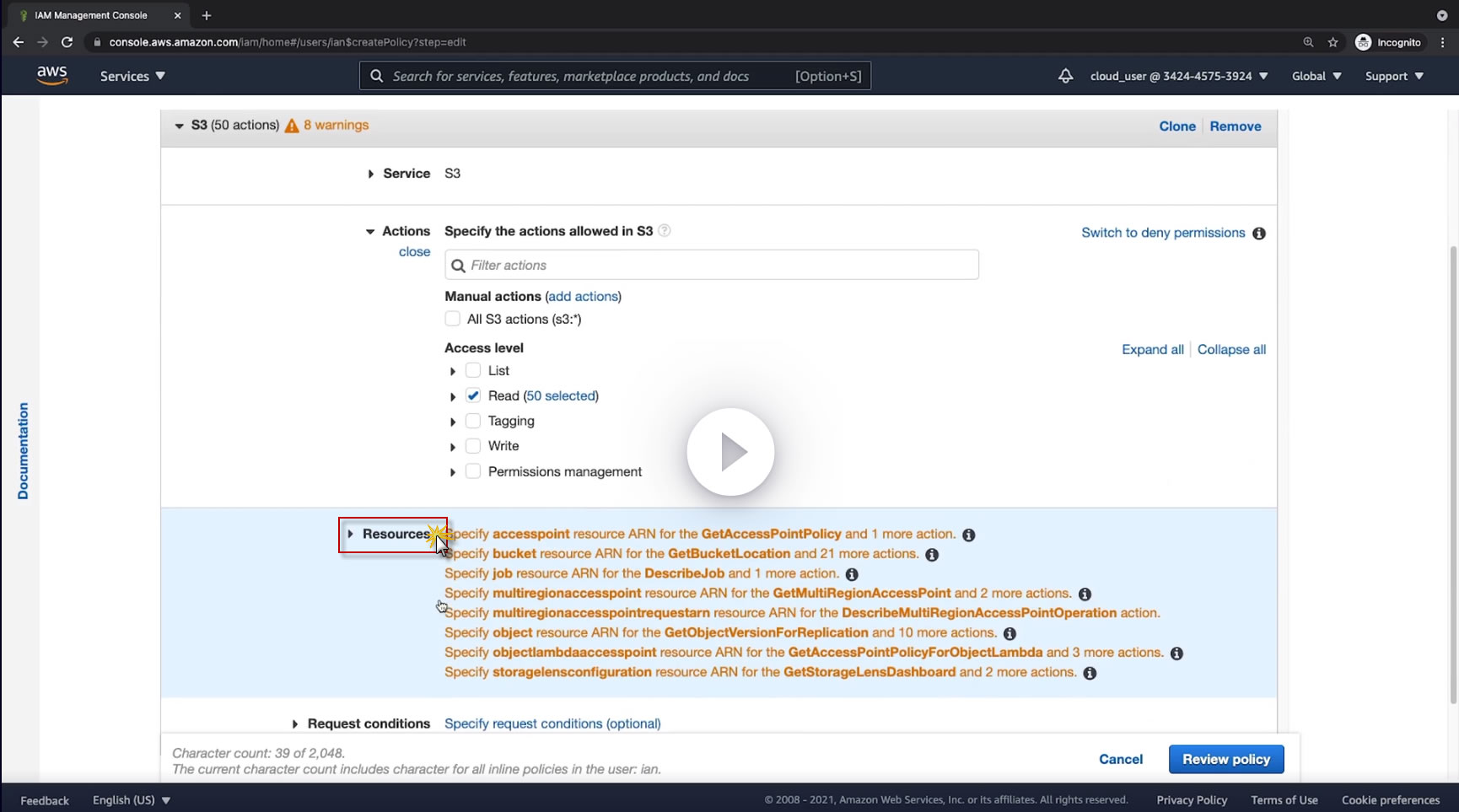
Task: Open a new browser tab
Action: coord(207,15)
